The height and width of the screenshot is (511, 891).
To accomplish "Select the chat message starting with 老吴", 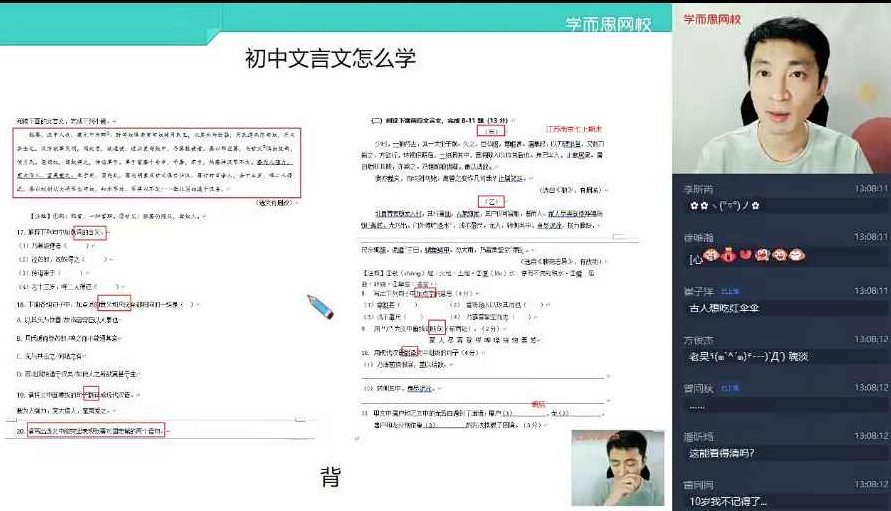I will coord(748,356).
